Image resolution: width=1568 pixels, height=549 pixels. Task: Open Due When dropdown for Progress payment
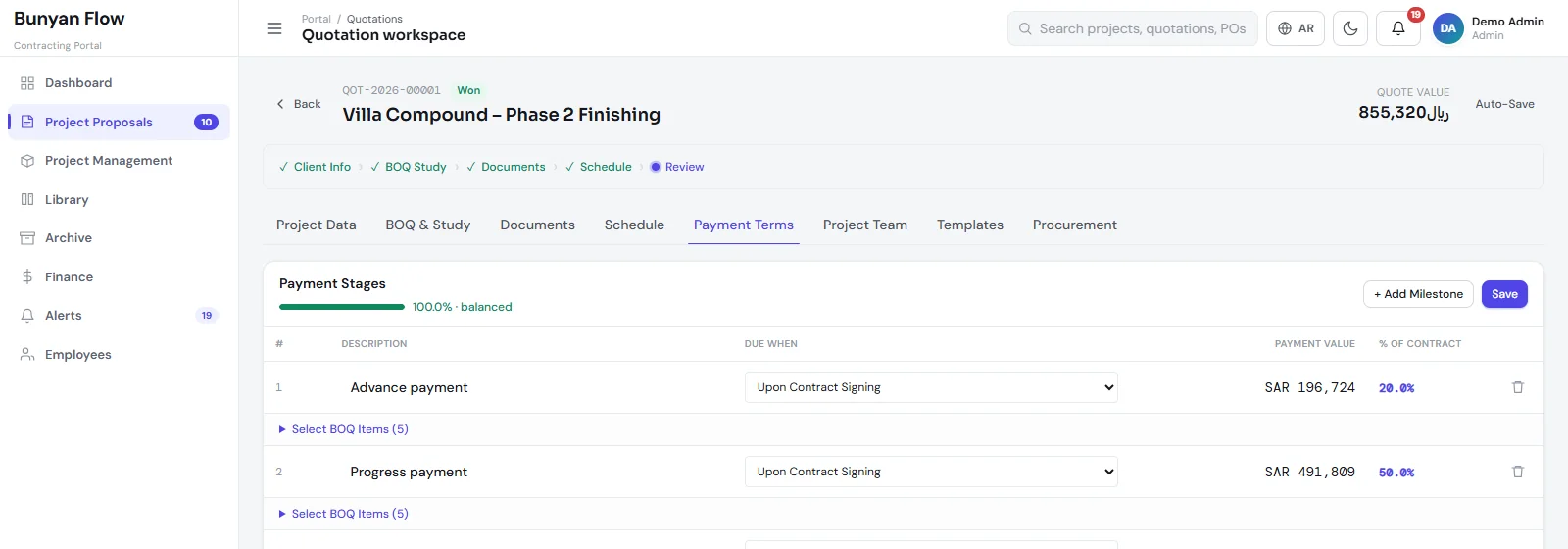coord(931,472)
